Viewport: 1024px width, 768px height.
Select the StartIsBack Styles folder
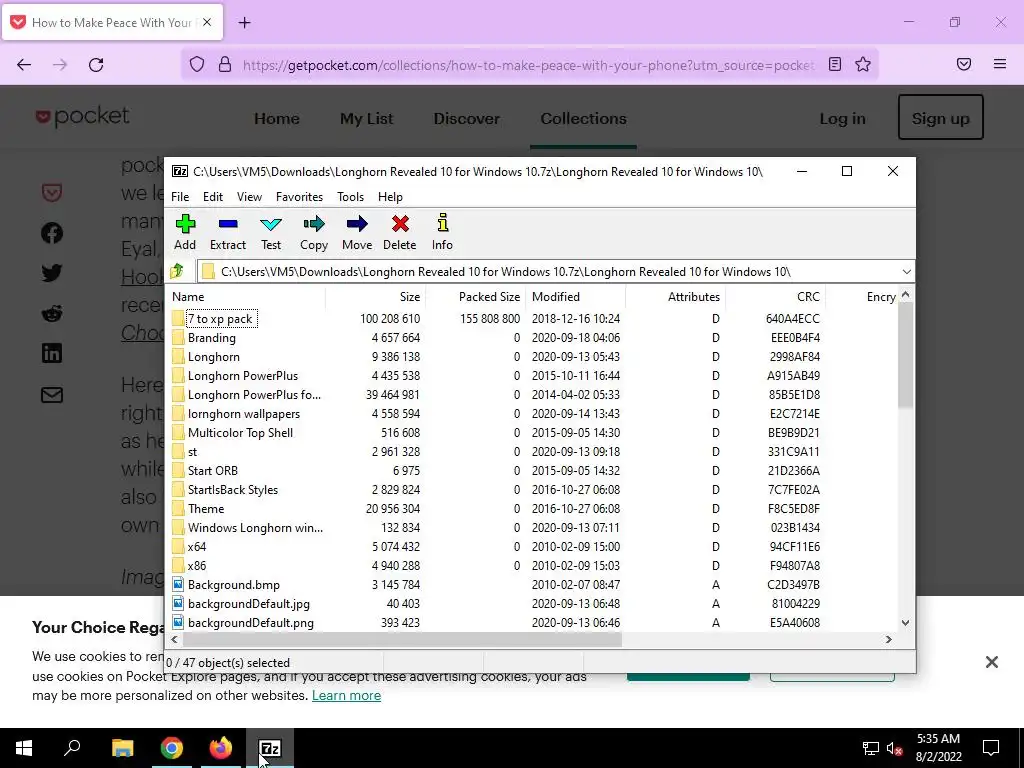(232, 489)
